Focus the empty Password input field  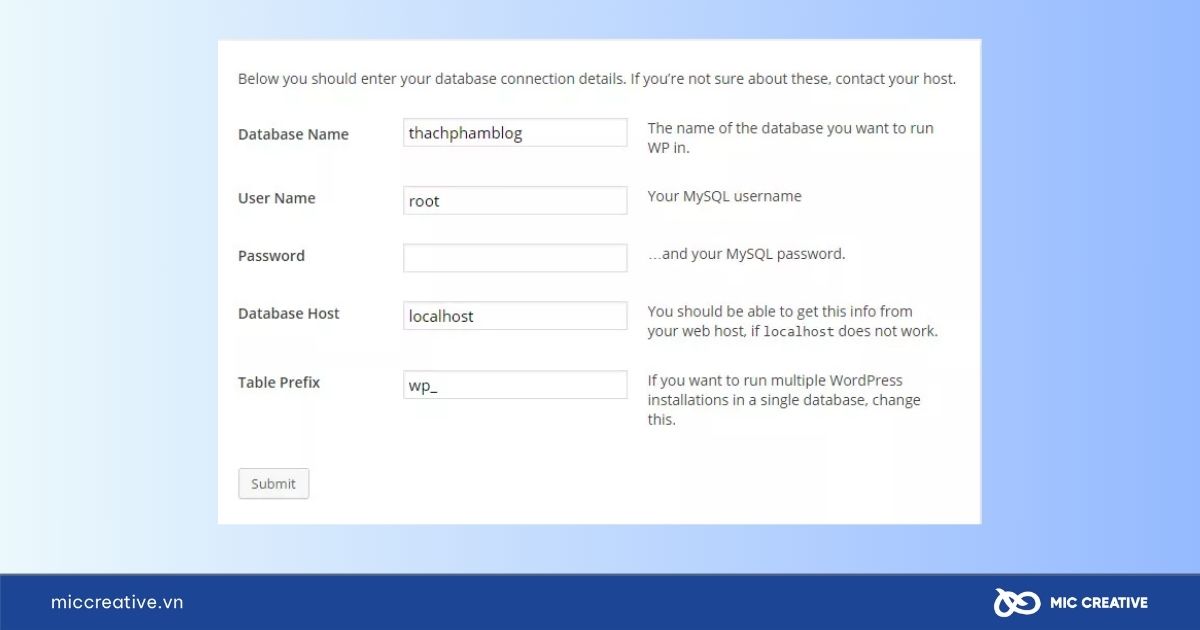click(515, 258)
